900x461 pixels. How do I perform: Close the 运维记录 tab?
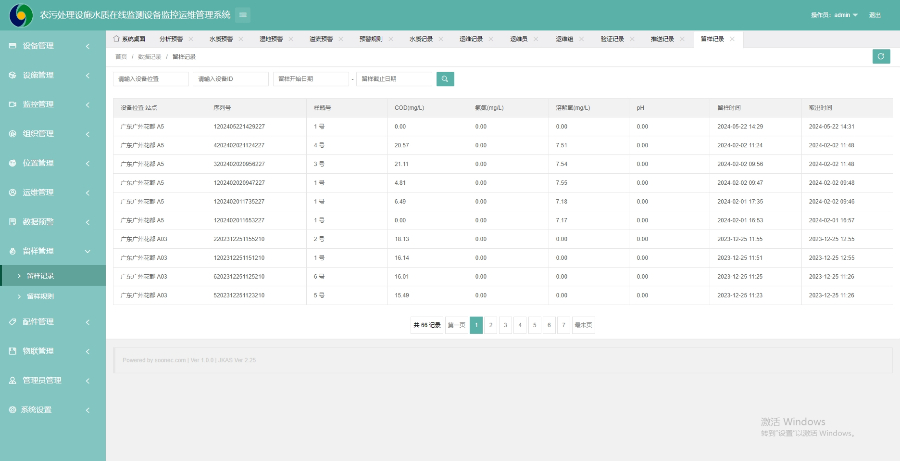coord(491,39)
